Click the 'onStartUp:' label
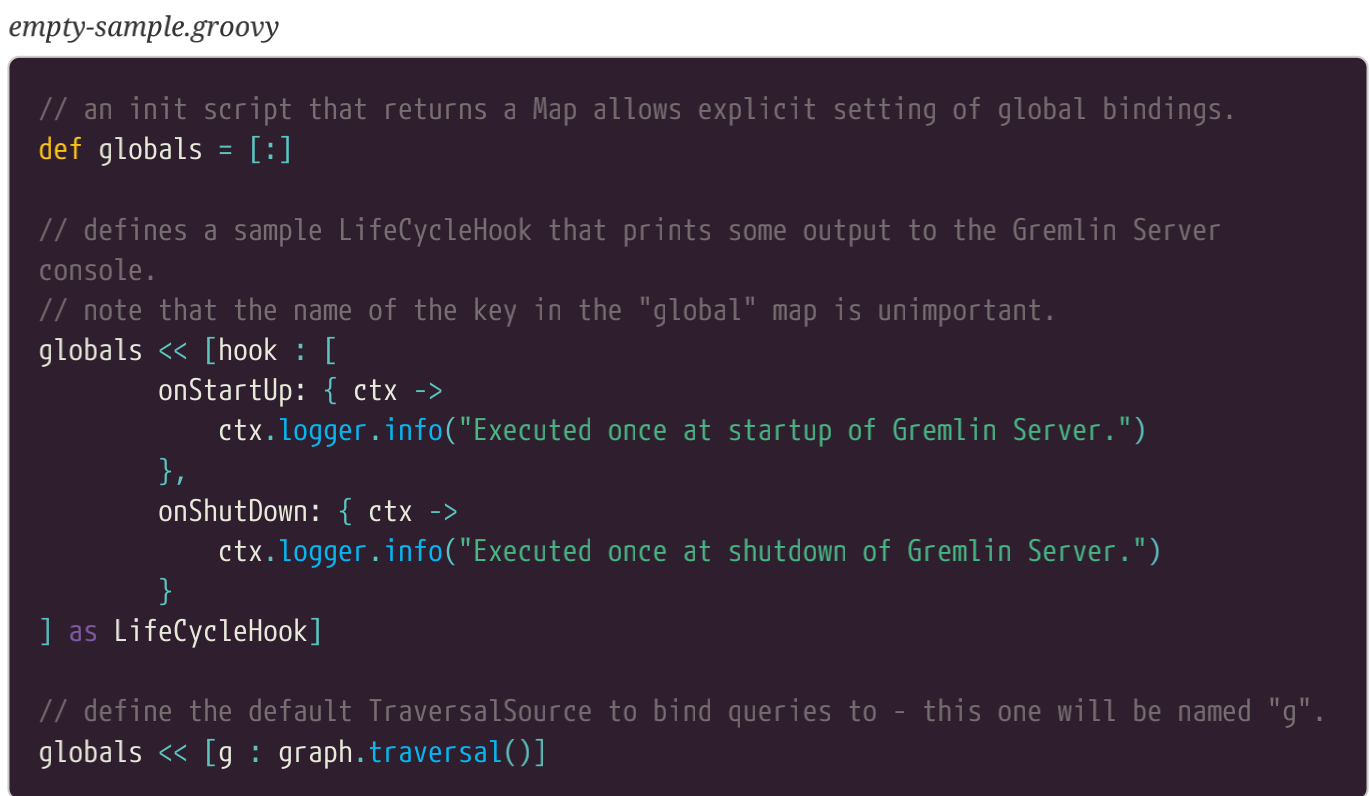The height and width of the screenshot is (796, 1370). coord(233,390)
